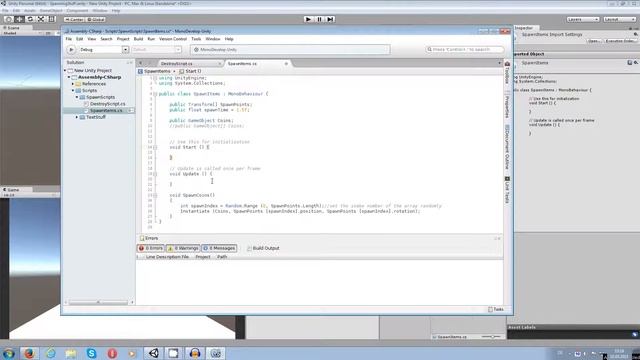Switch to SpawnItems.cs editor tab
The height and width of the screenshot is (360, 640).
pyautogui.click(x=242, y=64)
